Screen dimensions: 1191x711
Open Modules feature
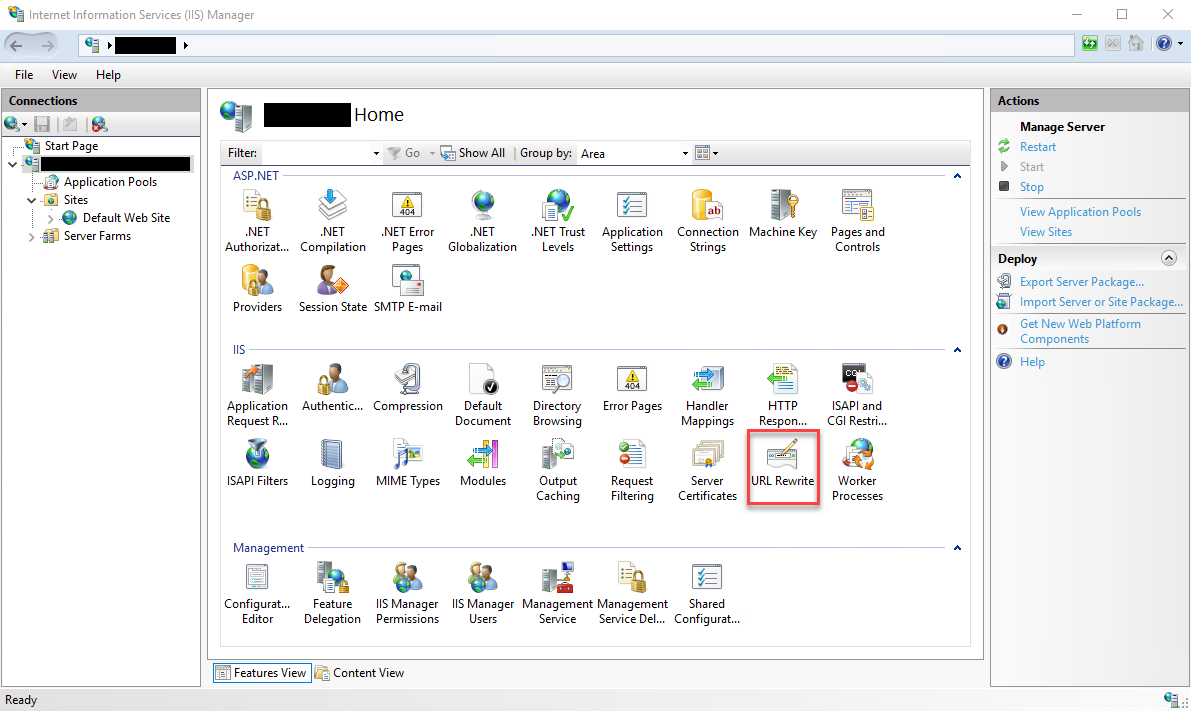click(482, 463)
